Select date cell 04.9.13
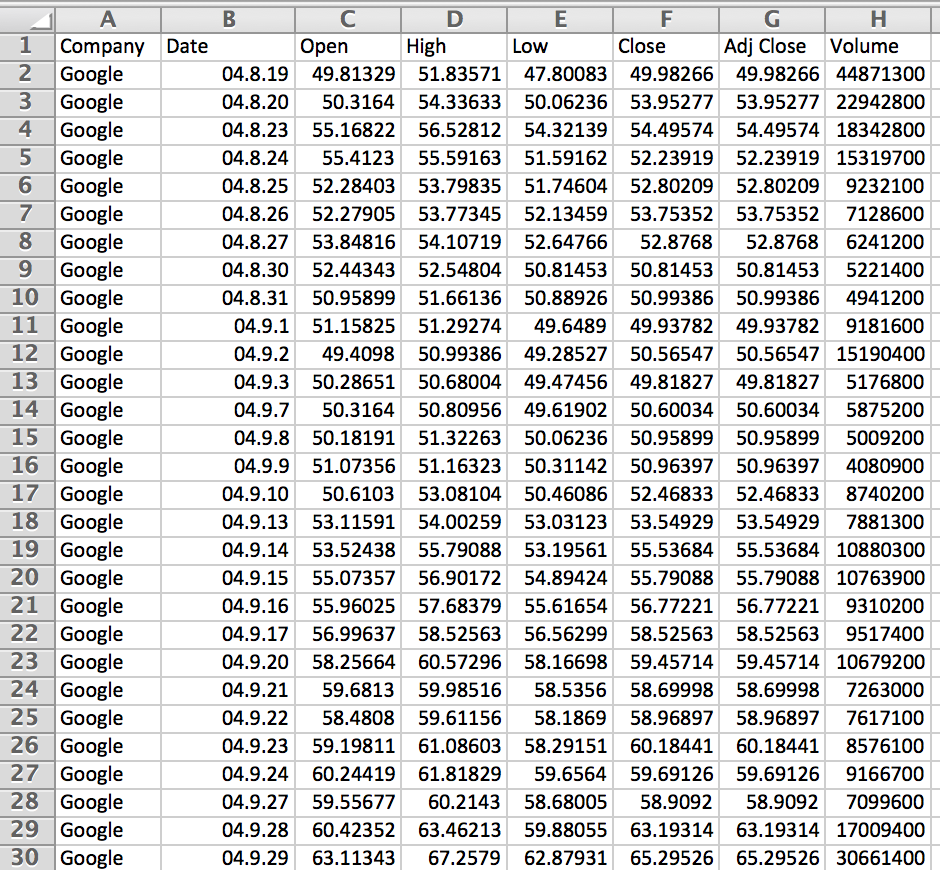This screenshot has height=870, width=940. point(228,522)
